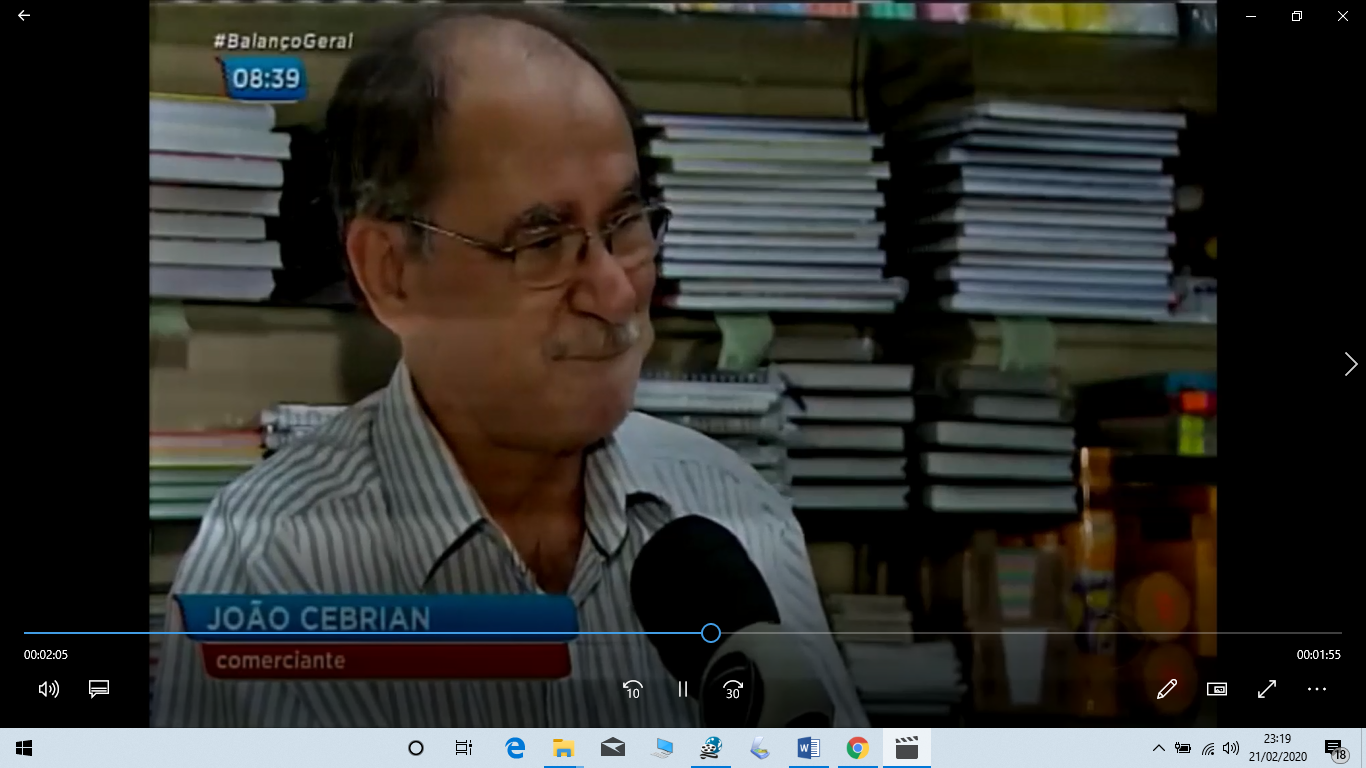Minimize the video player window

point(1251,16)
